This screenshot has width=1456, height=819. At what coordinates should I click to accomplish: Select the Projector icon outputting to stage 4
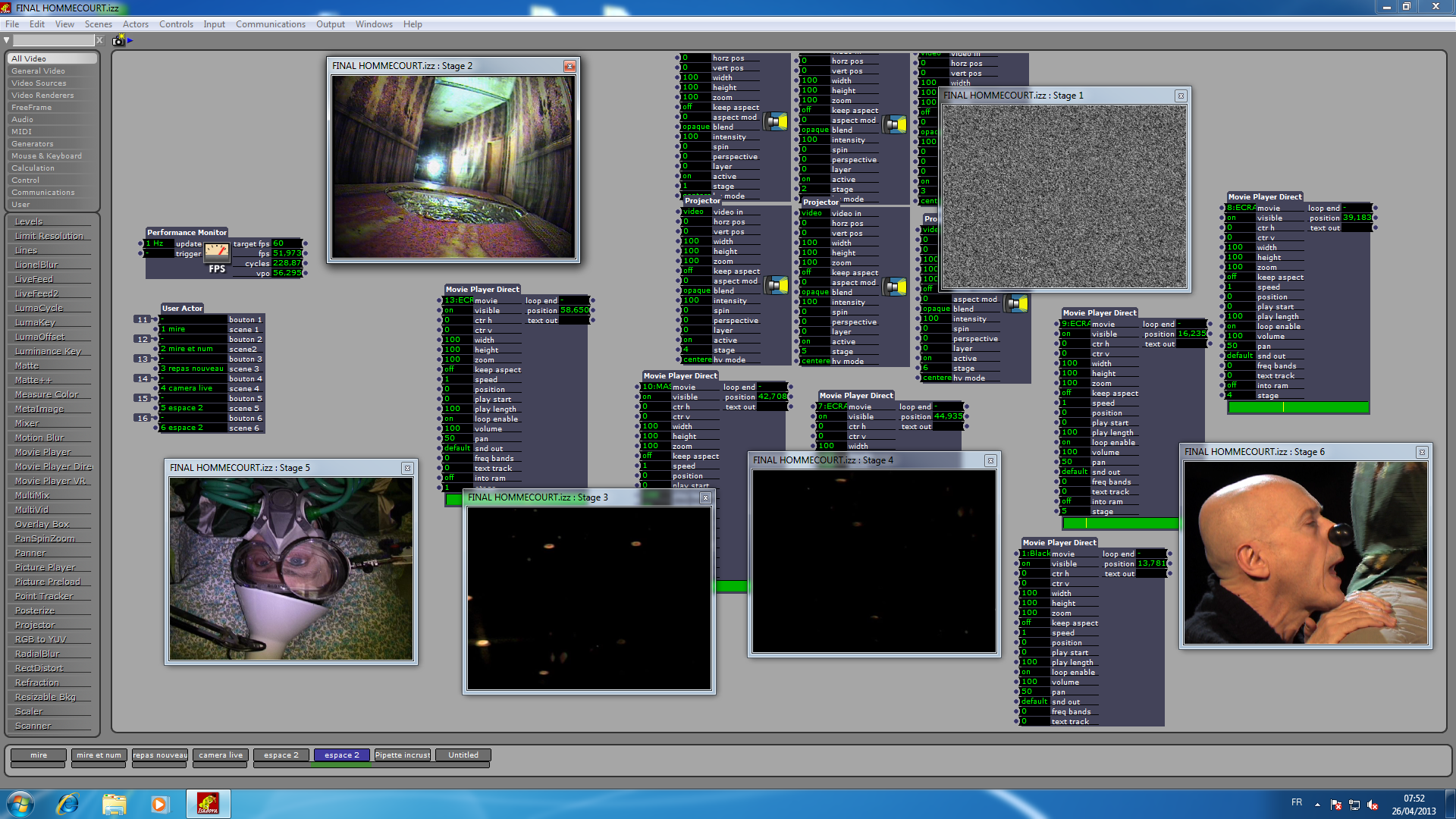tap(776, 285)
